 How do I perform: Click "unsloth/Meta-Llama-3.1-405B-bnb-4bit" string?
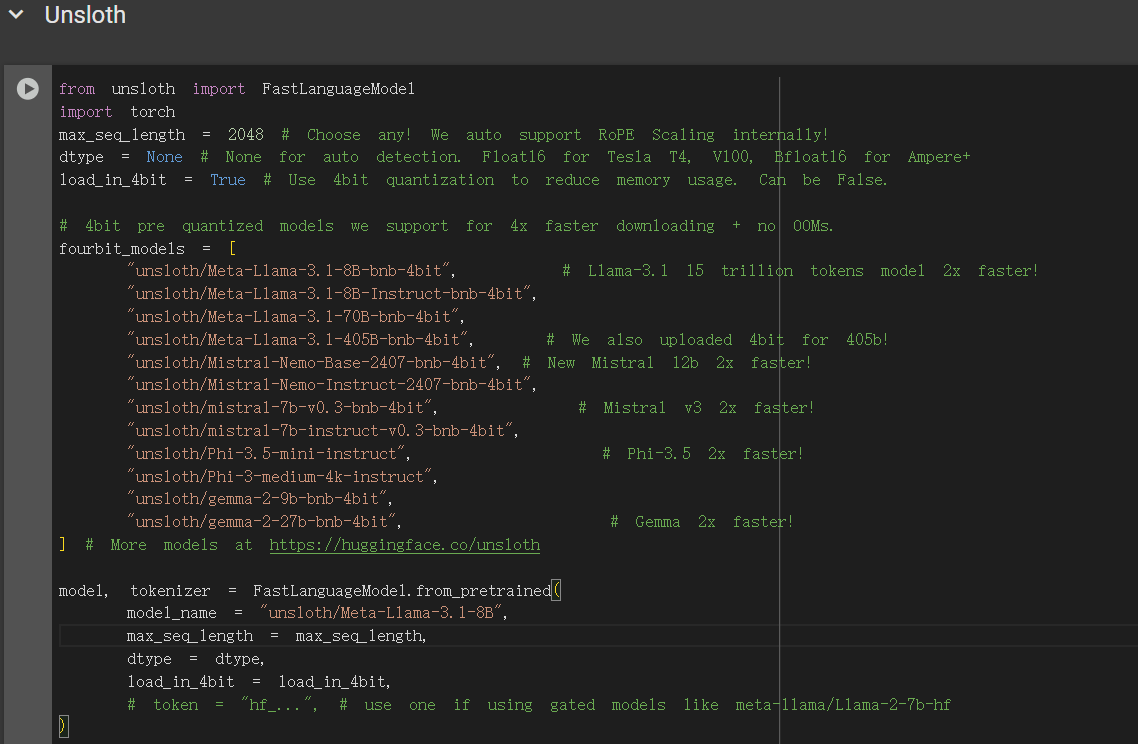[x=298, y=340]
